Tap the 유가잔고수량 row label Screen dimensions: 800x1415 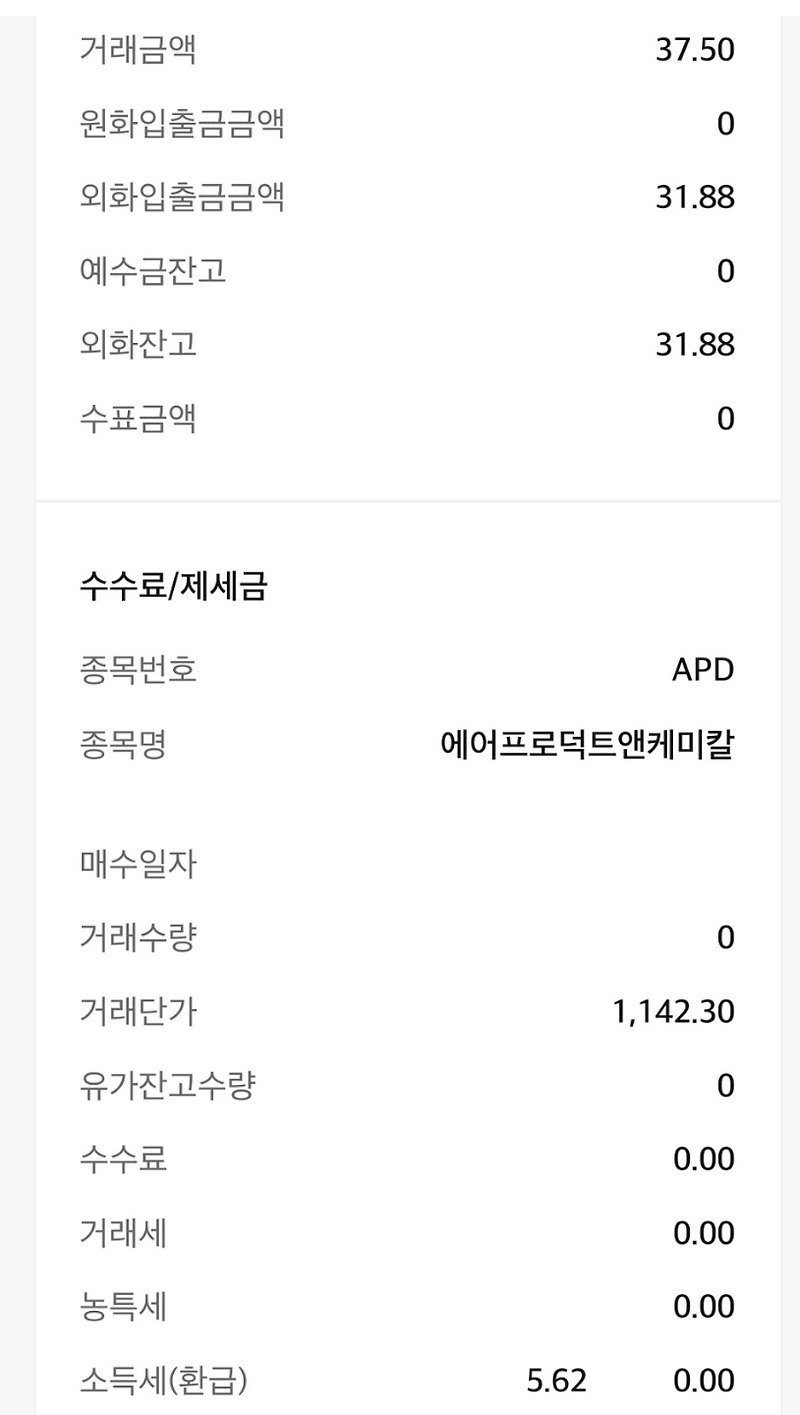point(167,1085)
